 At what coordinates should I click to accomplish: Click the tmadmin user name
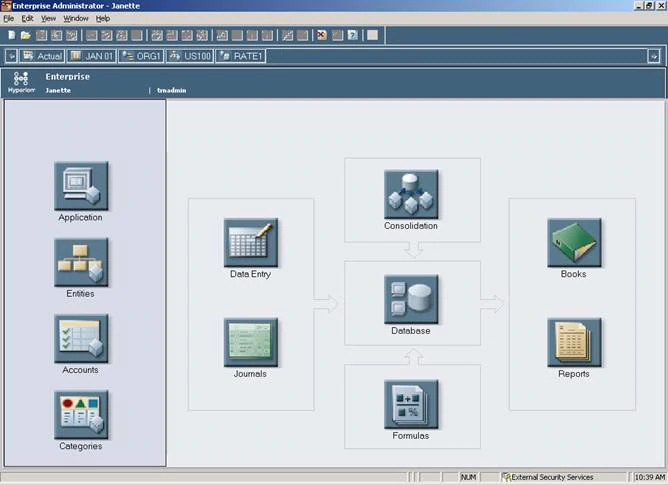[172, 90]
